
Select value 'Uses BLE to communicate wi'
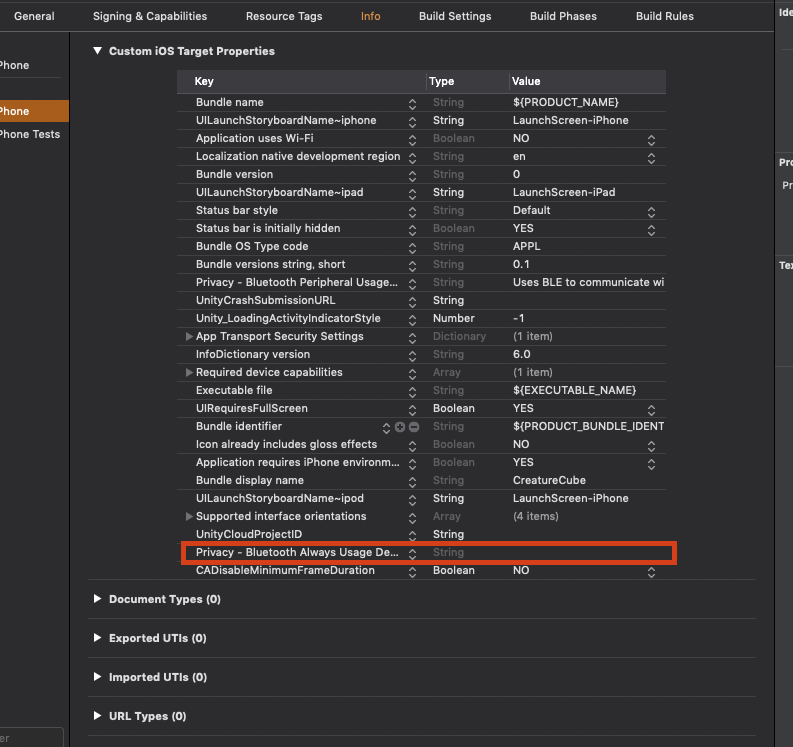tap(588, 282)
